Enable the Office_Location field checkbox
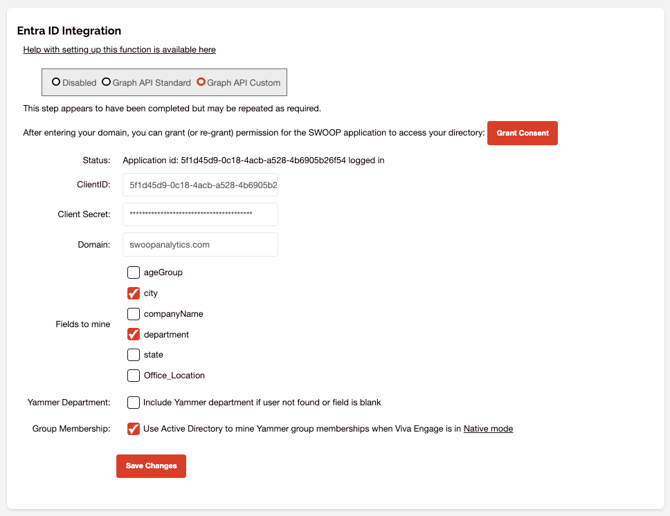The width and height of the screenshot is (670, 516). click(x=133, y=375)
